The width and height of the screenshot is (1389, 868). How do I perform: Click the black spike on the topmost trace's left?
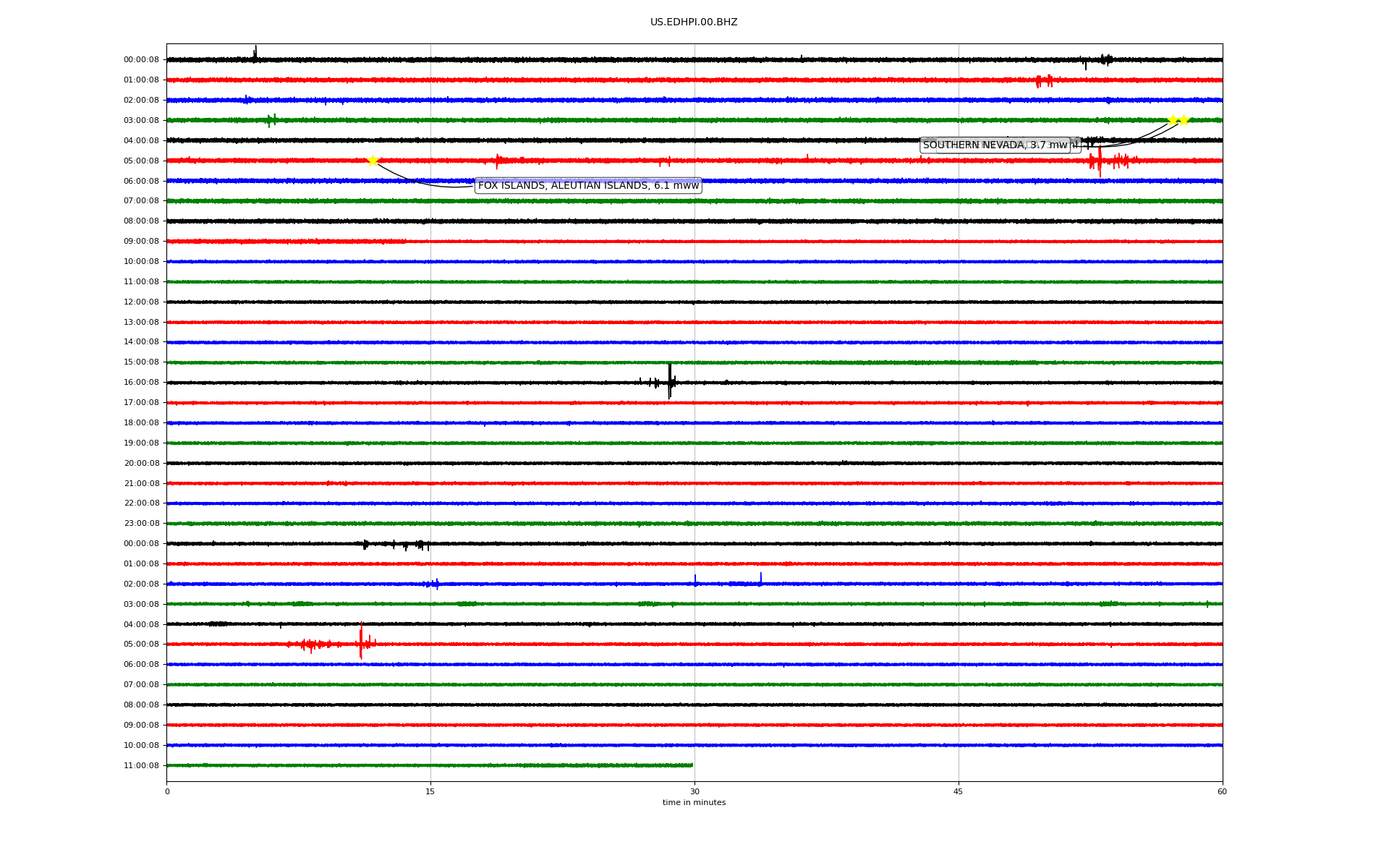(255, 52)
